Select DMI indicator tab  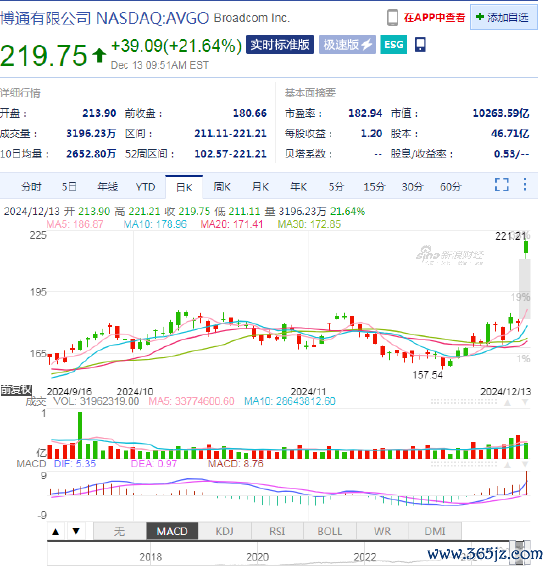click(435, 531)
